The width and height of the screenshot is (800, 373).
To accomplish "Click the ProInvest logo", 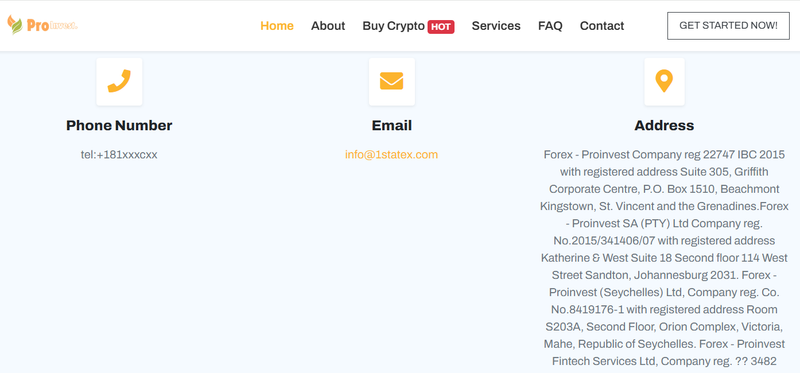I will [x=42, y=25].
